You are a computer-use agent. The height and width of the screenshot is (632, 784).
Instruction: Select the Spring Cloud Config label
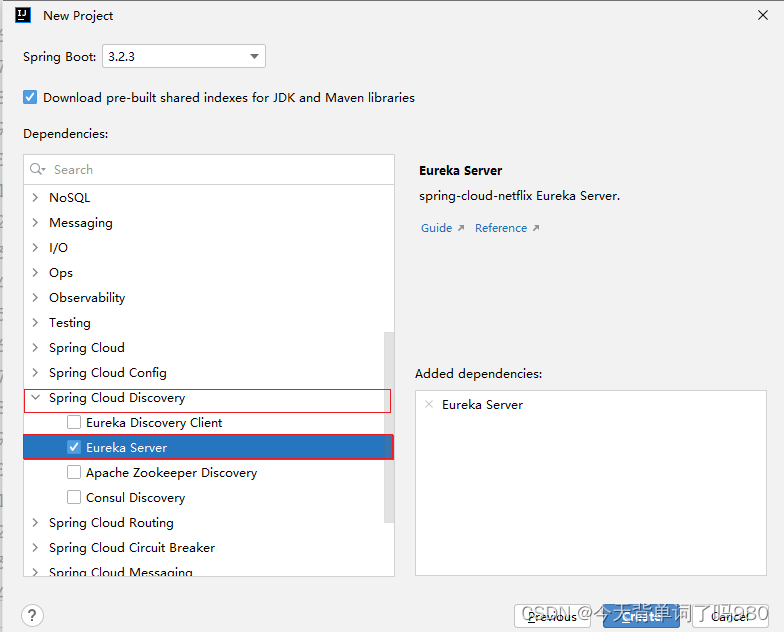(x=108, y=372)
